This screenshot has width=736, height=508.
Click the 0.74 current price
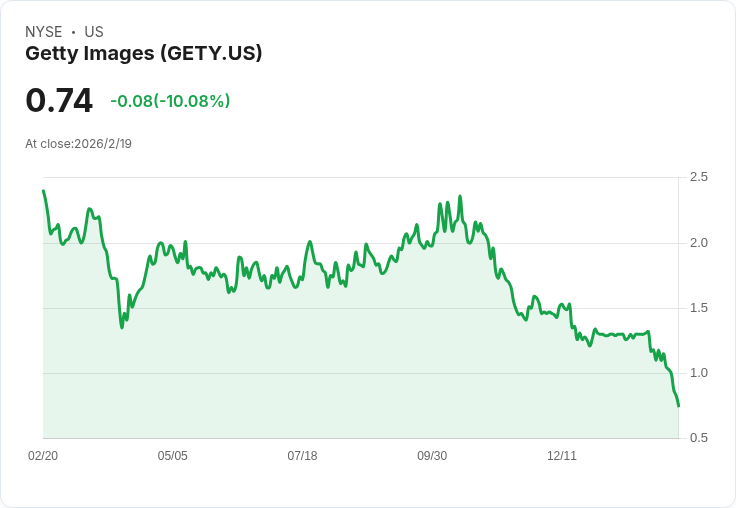(x=59, y=100)
